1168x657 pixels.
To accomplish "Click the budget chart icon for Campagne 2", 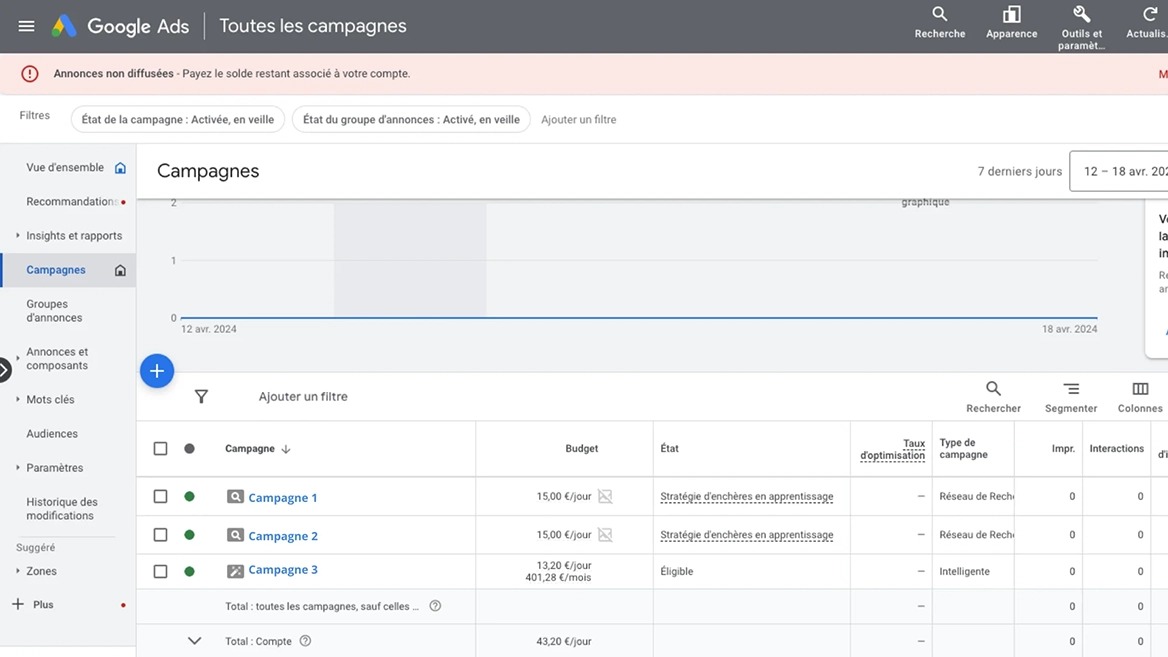I will coord(605,535).
